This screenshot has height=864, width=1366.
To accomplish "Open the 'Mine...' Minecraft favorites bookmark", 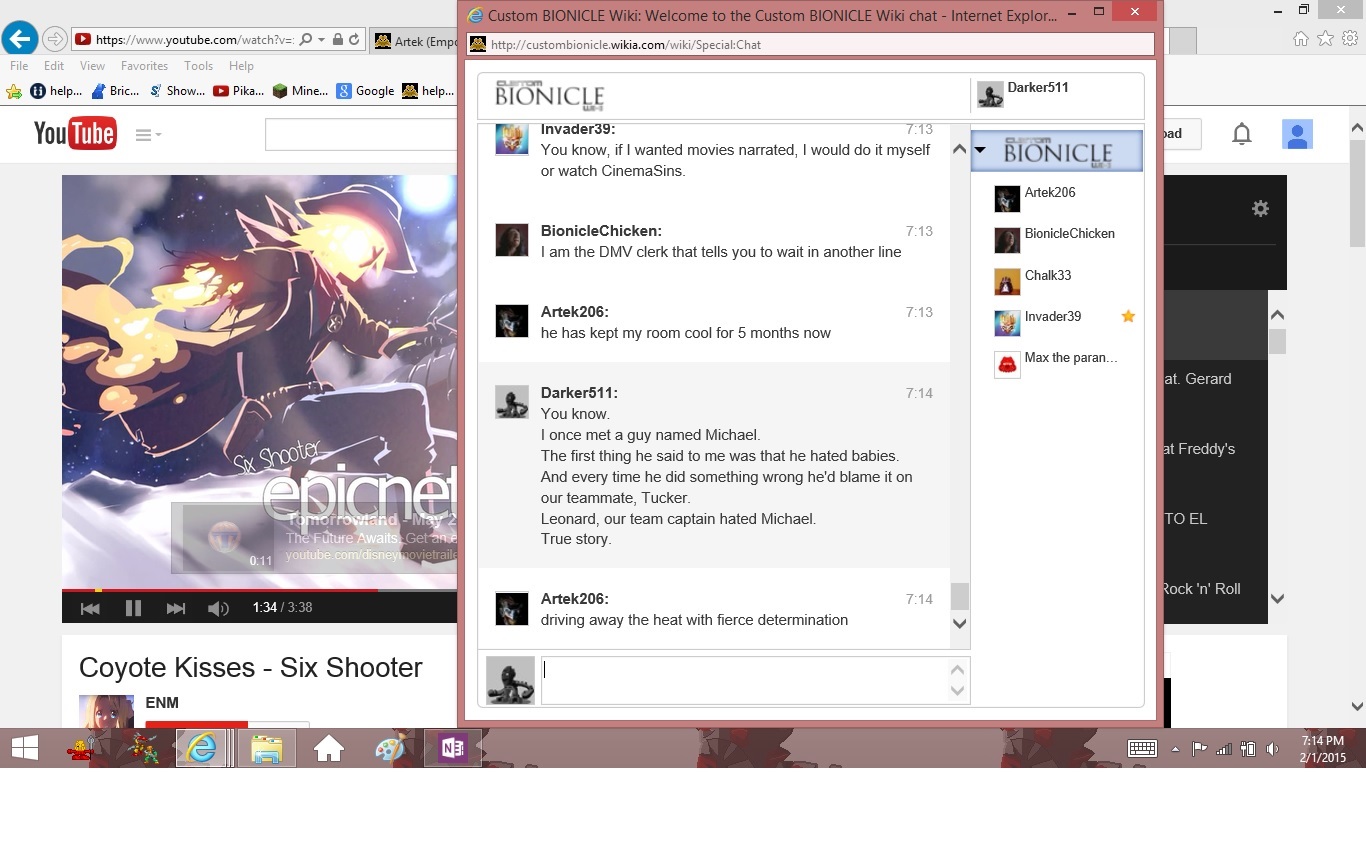I will 300,91.
